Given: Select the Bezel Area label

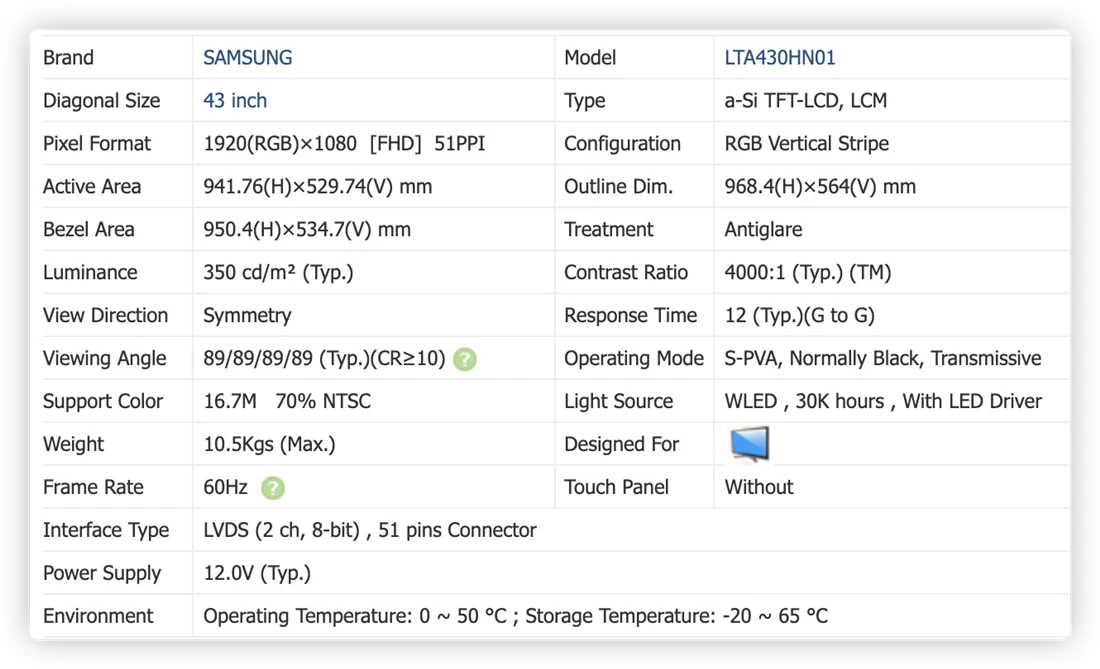Looking at the screenshot, I should pos(88,229).
